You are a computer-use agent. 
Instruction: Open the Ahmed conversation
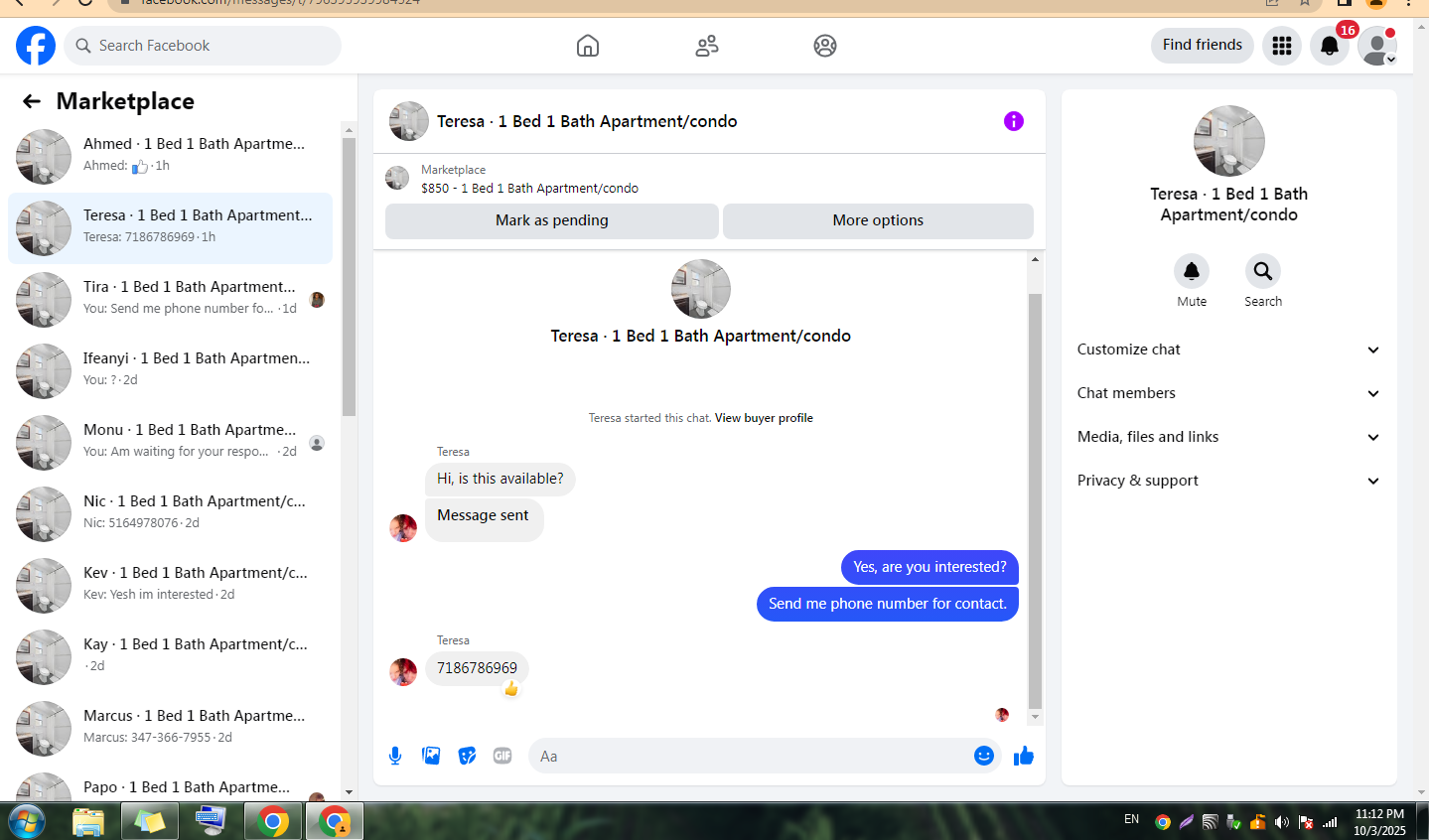tap(170, 156)
